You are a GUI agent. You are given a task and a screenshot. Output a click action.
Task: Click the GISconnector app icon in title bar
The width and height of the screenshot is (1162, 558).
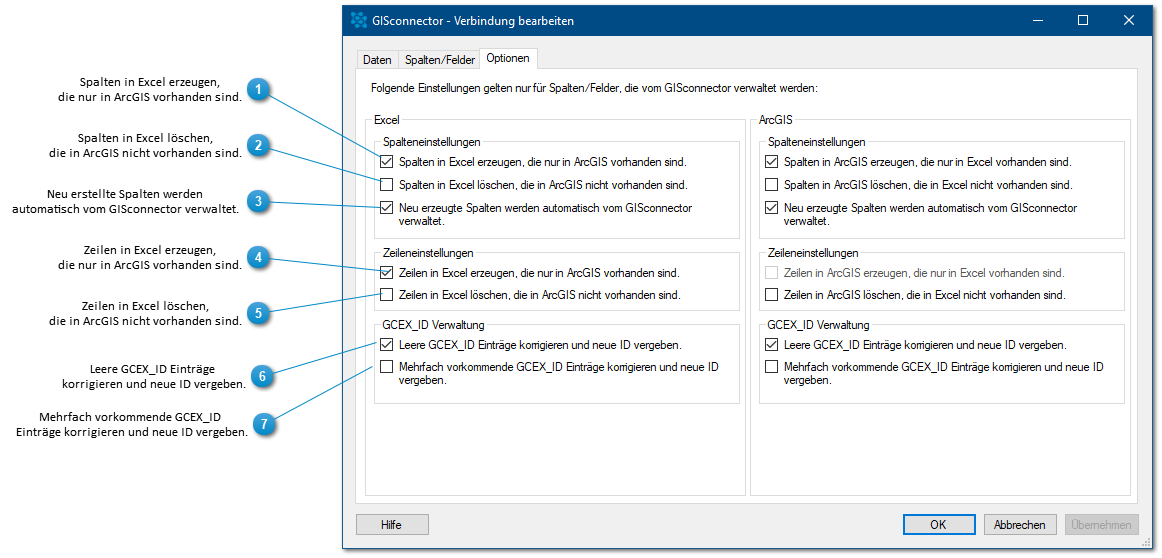pyautogui.click(x=358, y=21)
